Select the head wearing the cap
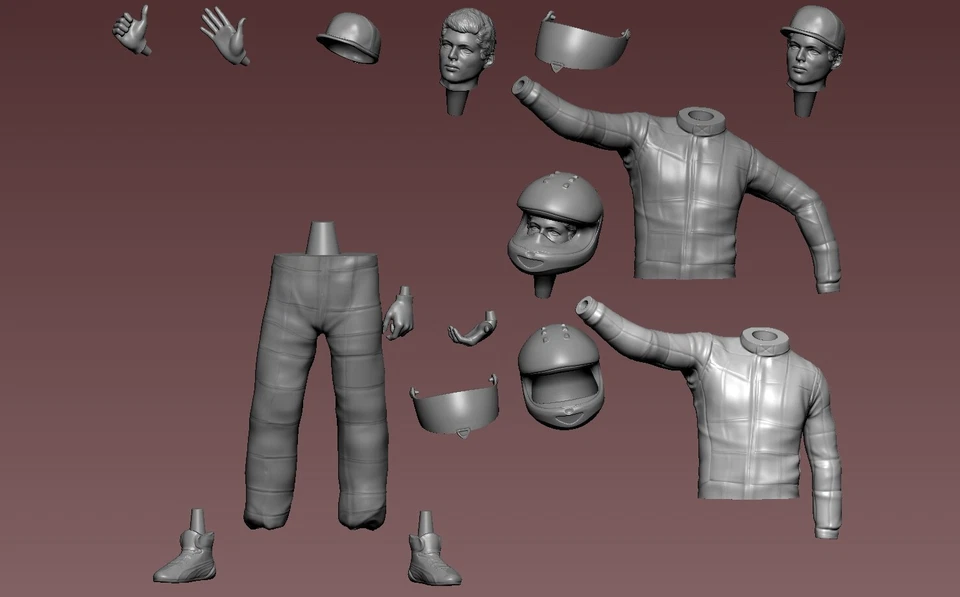 (812, 60)
